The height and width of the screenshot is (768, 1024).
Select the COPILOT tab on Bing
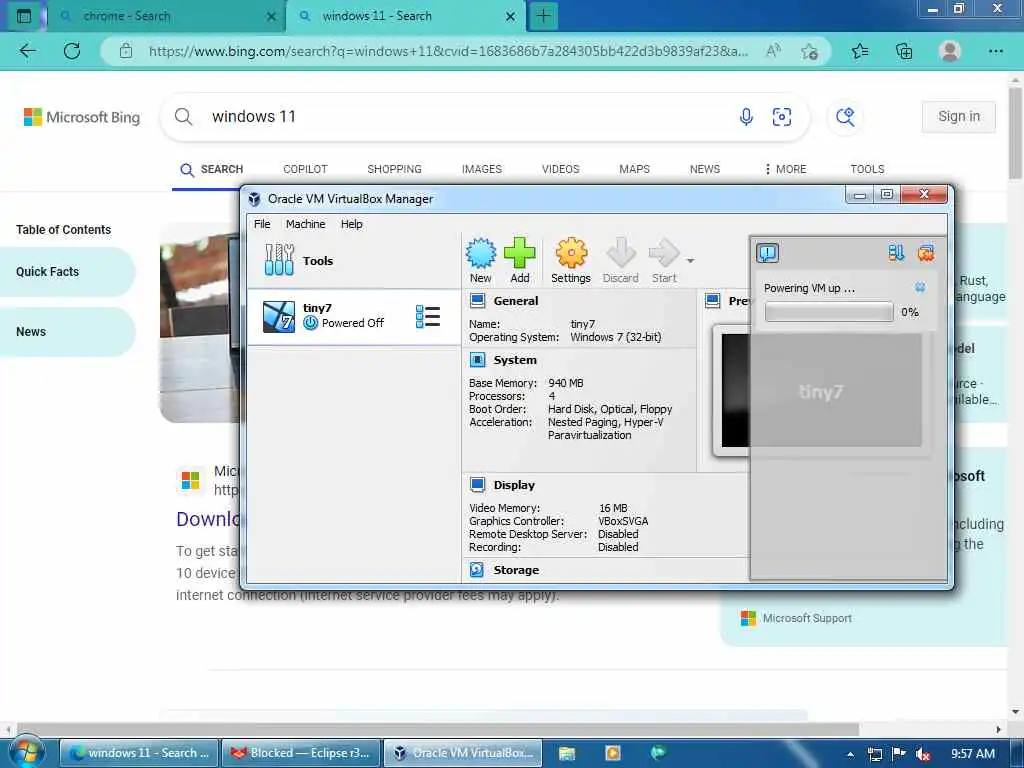pos(305,169)
